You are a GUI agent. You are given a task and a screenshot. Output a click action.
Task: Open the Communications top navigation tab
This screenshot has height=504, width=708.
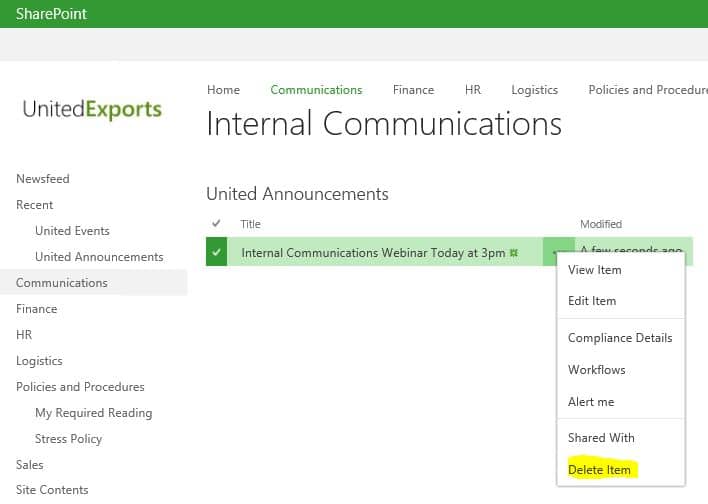click(x=316, y=90)
